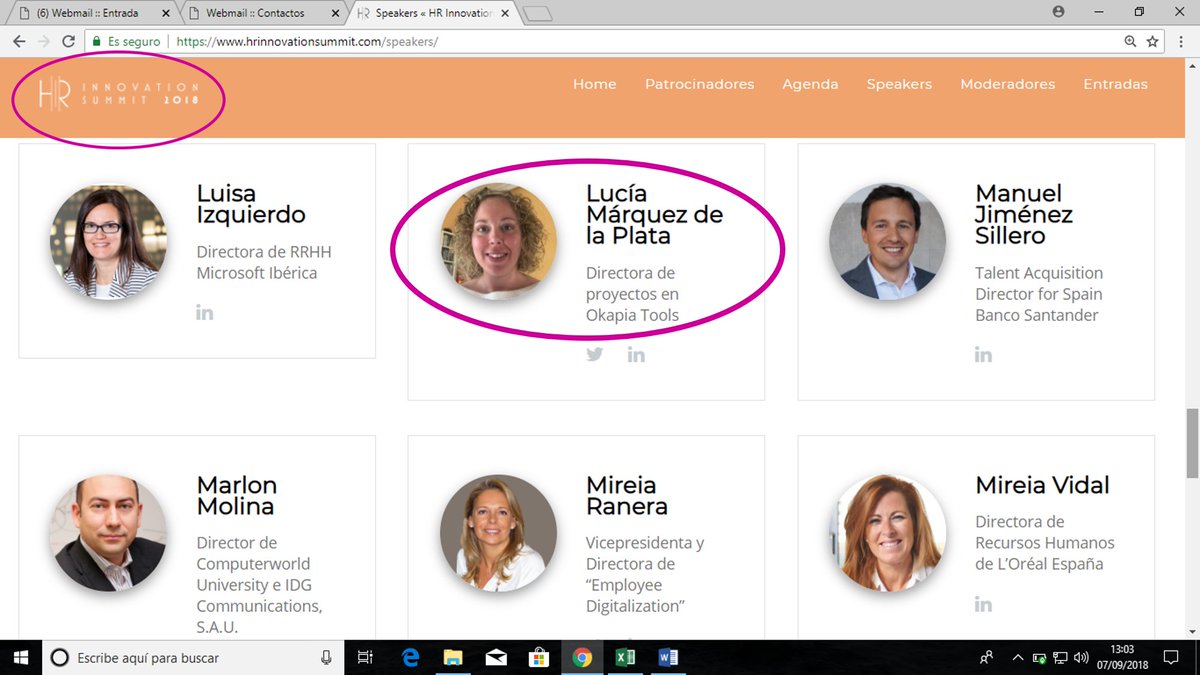Open Mireia Vidal's LinkedIn icon

[984, 603]
